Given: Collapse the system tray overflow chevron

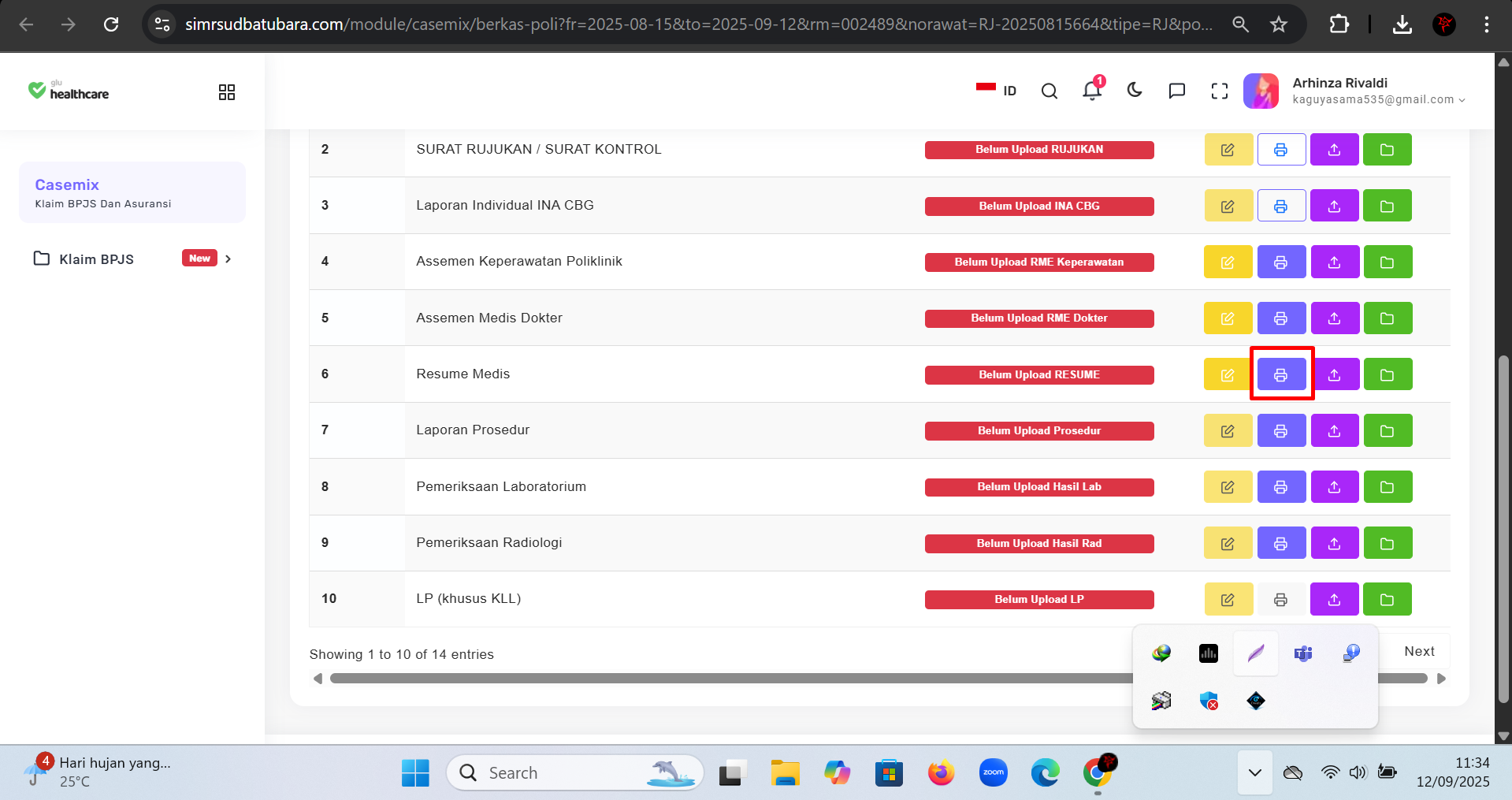Looking at the screenshot, I should (1255, 772).
